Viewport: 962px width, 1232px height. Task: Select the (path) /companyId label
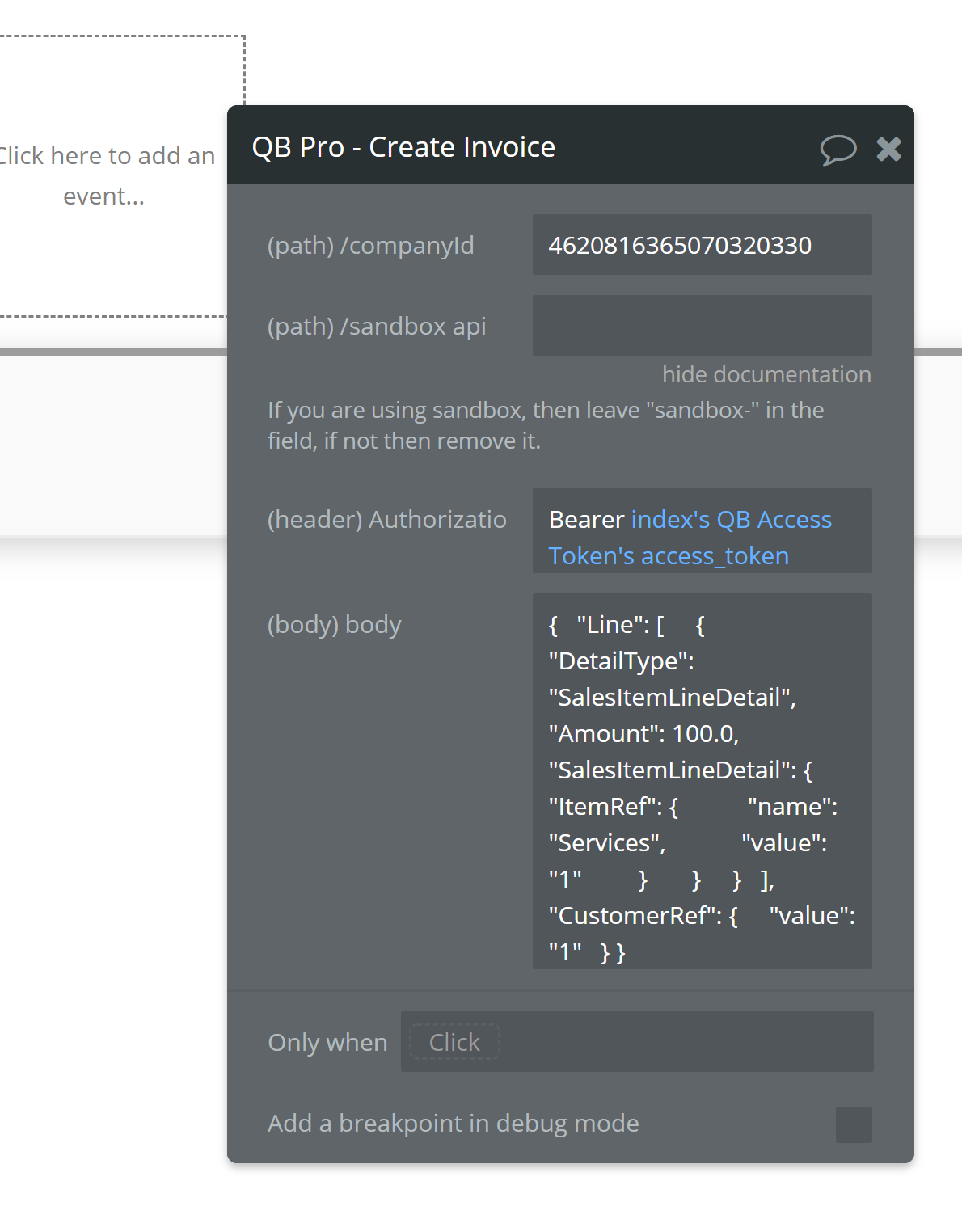point(371,246)
